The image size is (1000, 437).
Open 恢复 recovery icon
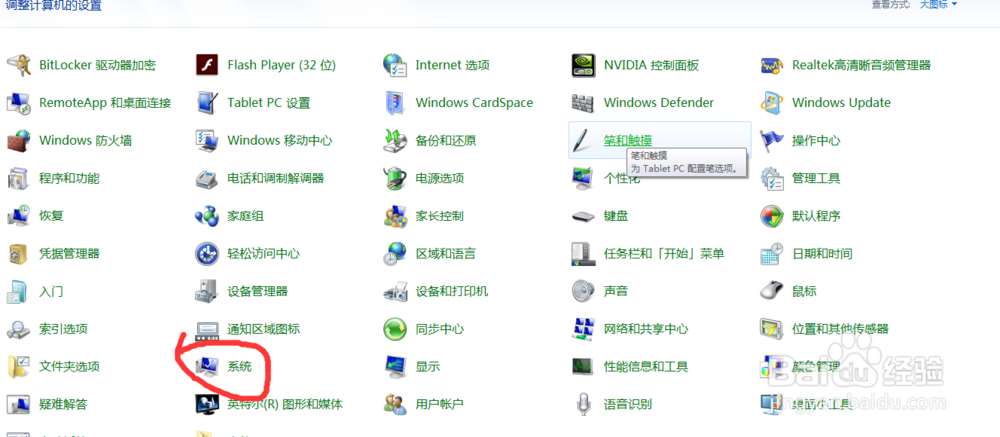(18, 216)
